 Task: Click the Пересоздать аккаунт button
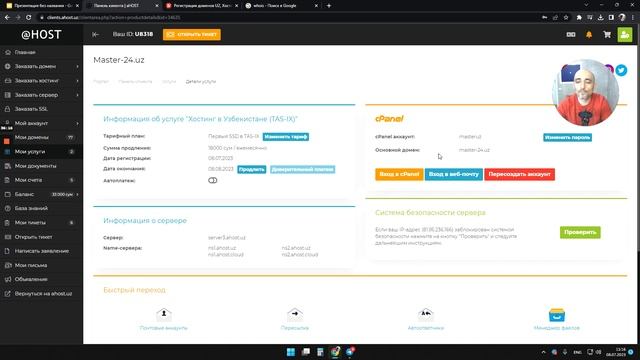coord(519,174)
